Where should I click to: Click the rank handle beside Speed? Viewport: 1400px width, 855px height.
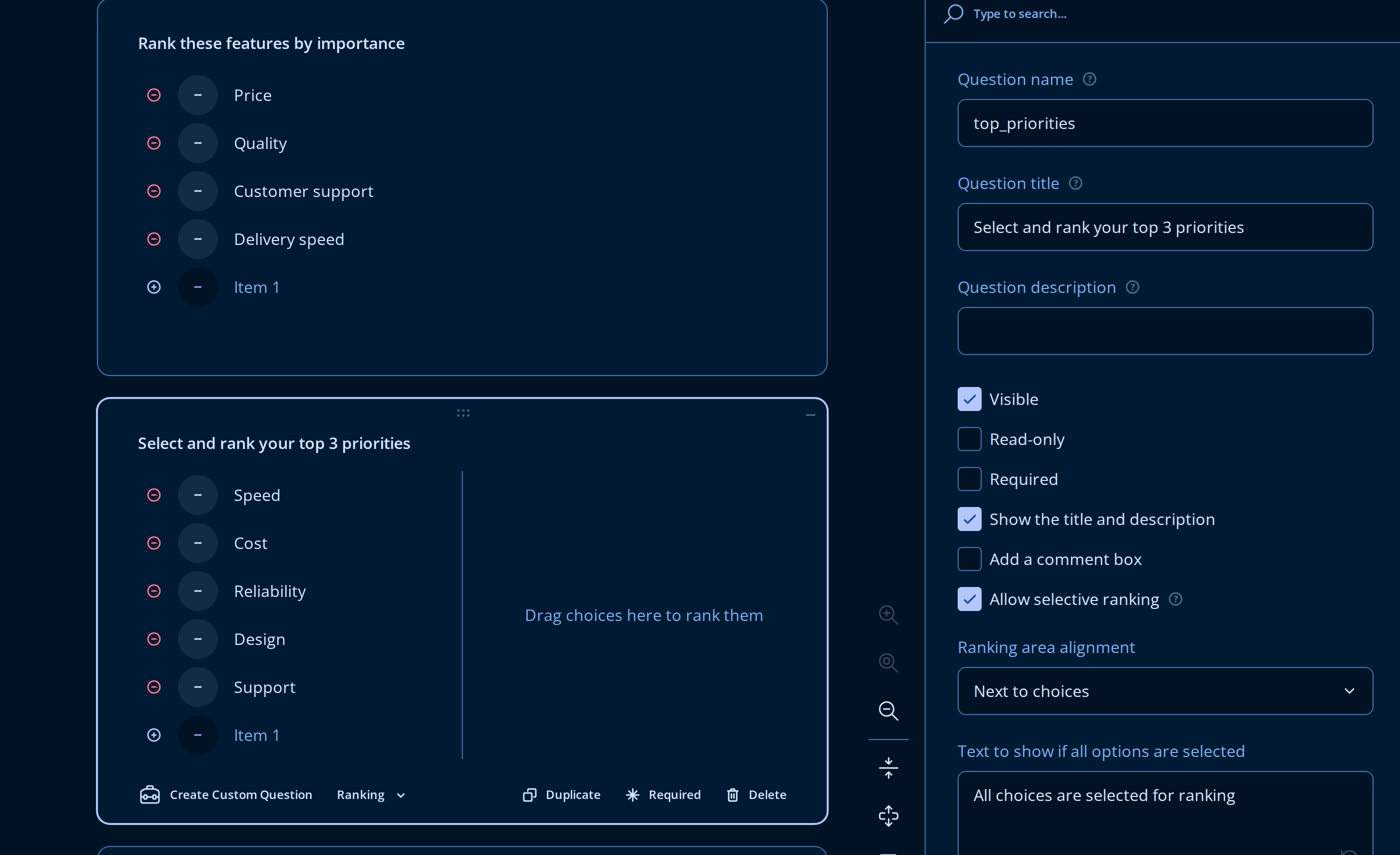click(198, 495)
